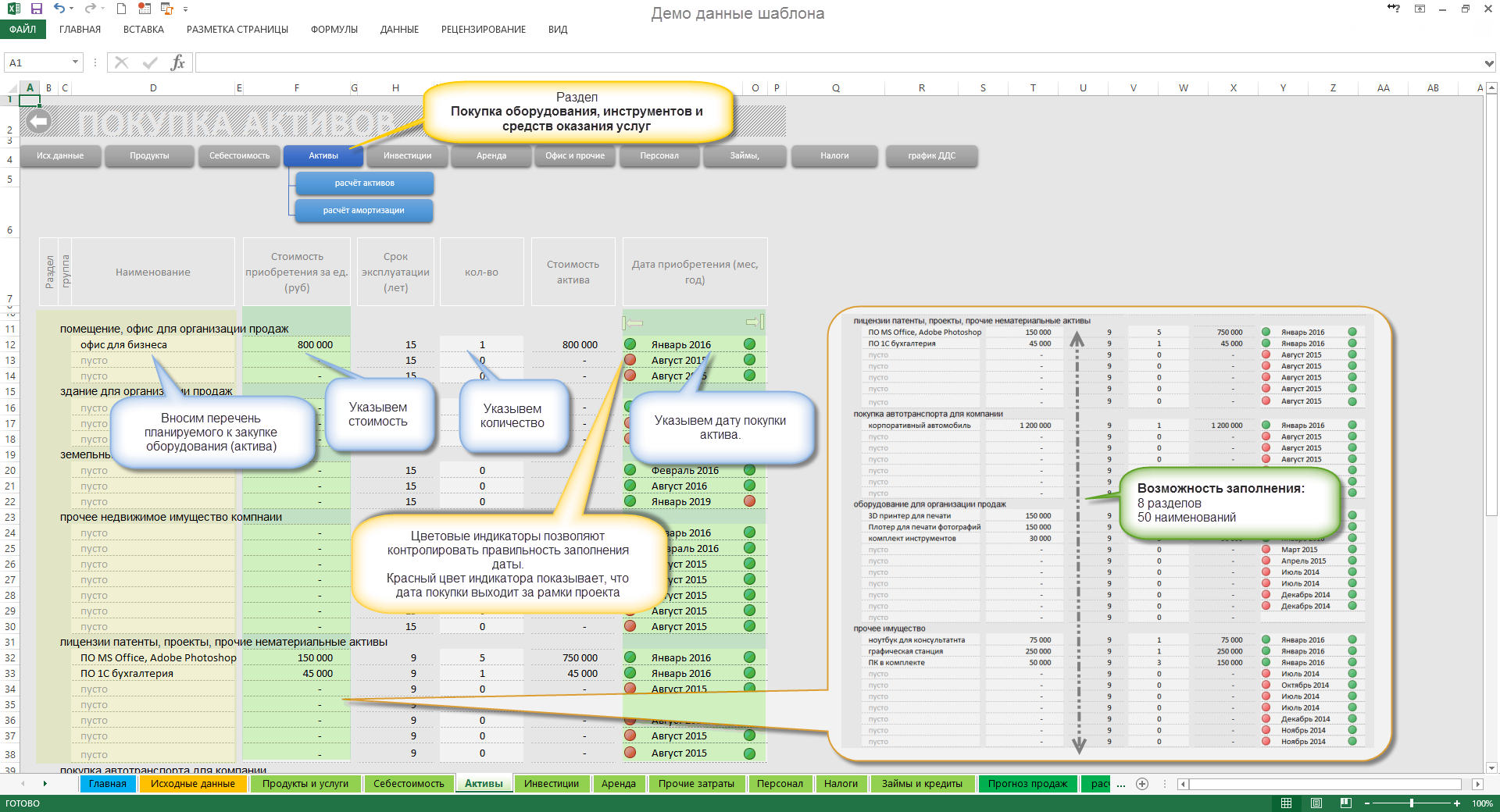Click the 'расчёт амортизации' blue button

(363, 211)
